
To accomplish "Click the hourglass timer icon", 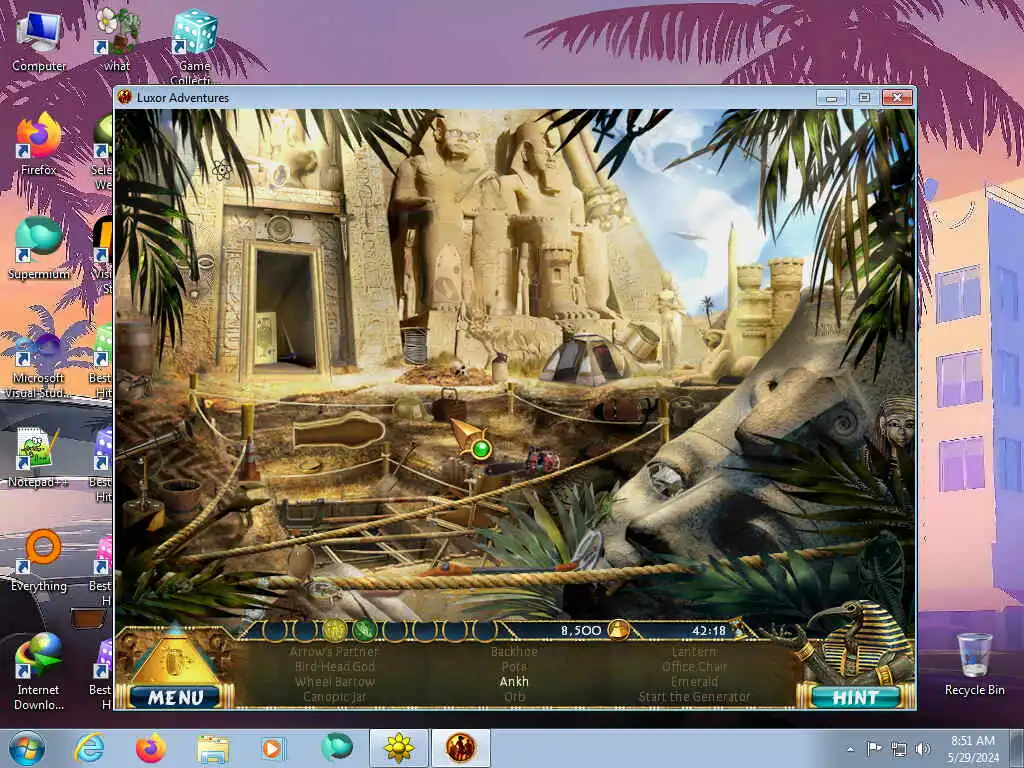I will pos(738,627).
